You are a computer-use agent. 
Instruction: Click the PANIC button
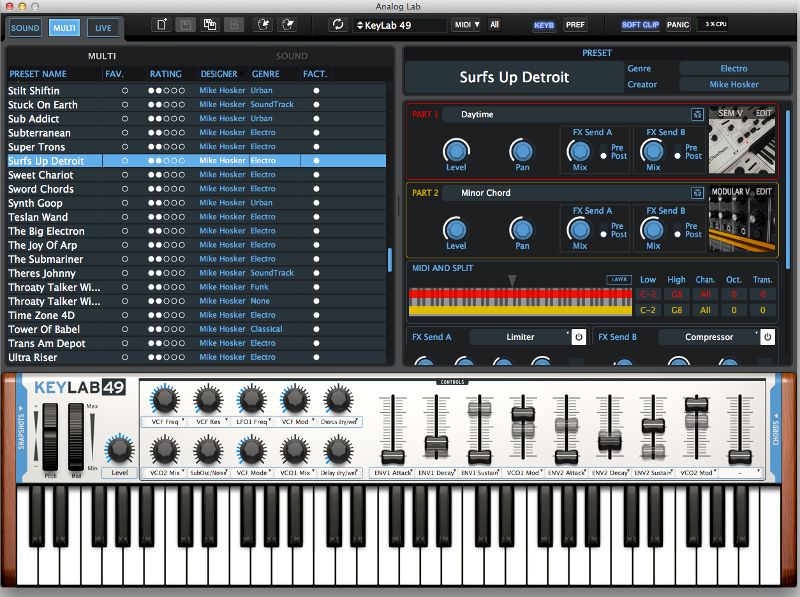(678, 24)
